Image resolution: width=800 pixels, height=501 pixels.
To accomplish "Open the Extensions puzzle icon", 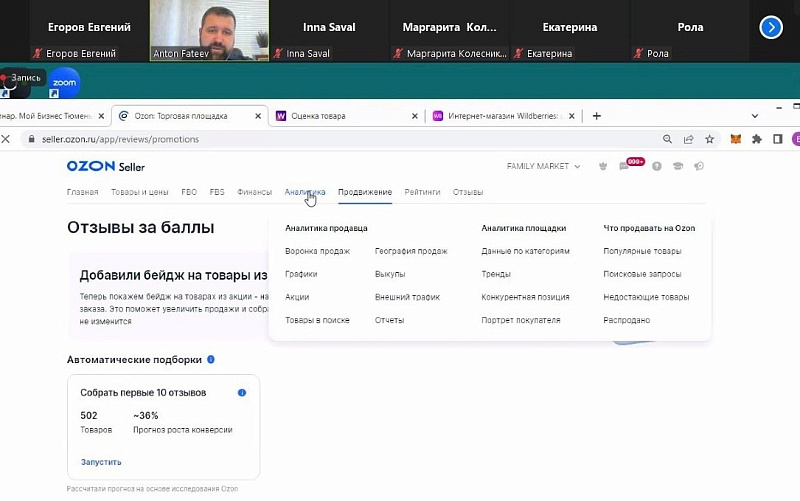I will click(x=757, y=139).
